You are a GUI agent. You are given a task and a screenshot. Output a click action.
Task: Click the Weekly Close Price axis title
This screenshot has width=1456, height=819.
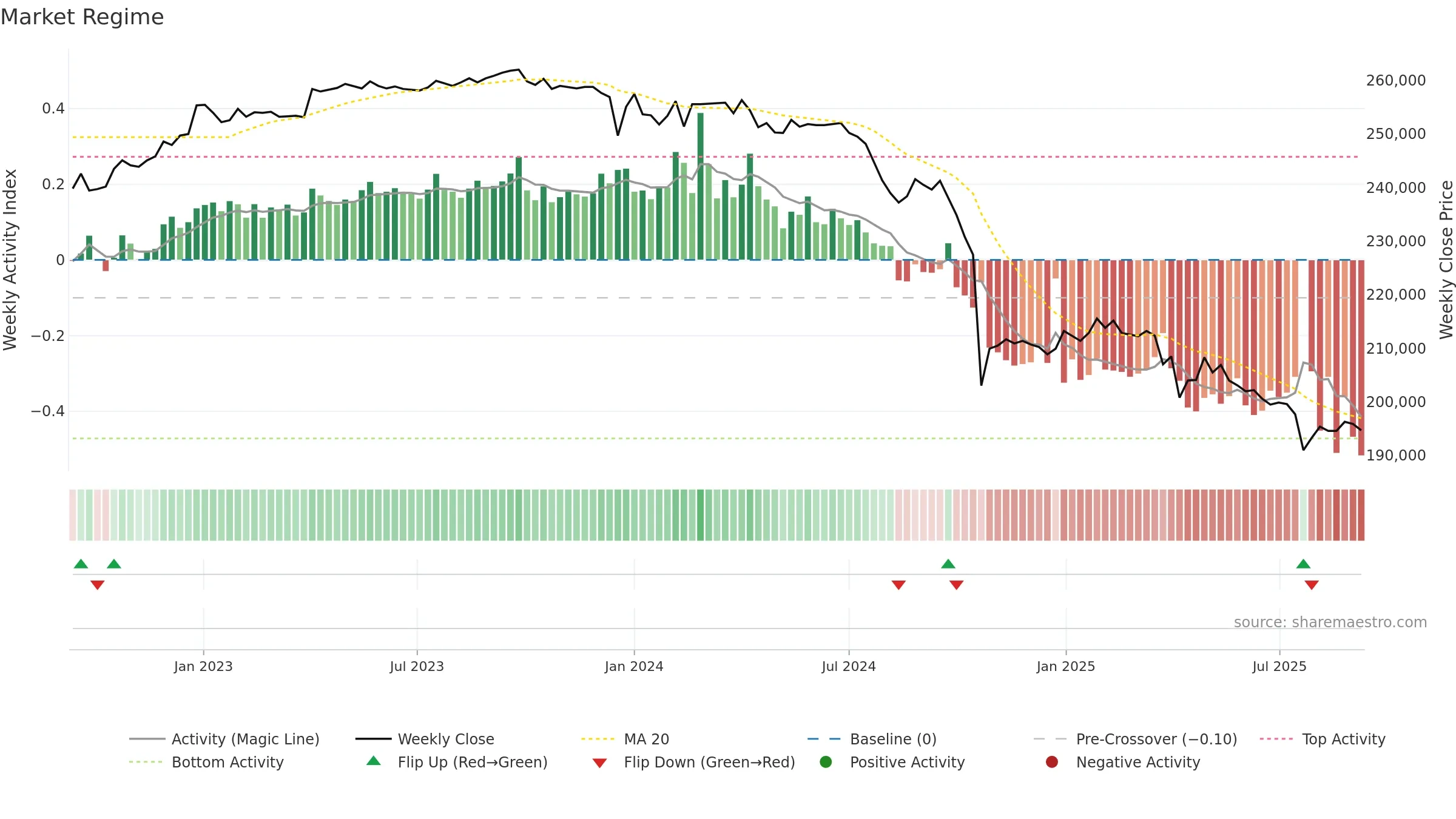pyautogui.click(x=1446, y=260)
